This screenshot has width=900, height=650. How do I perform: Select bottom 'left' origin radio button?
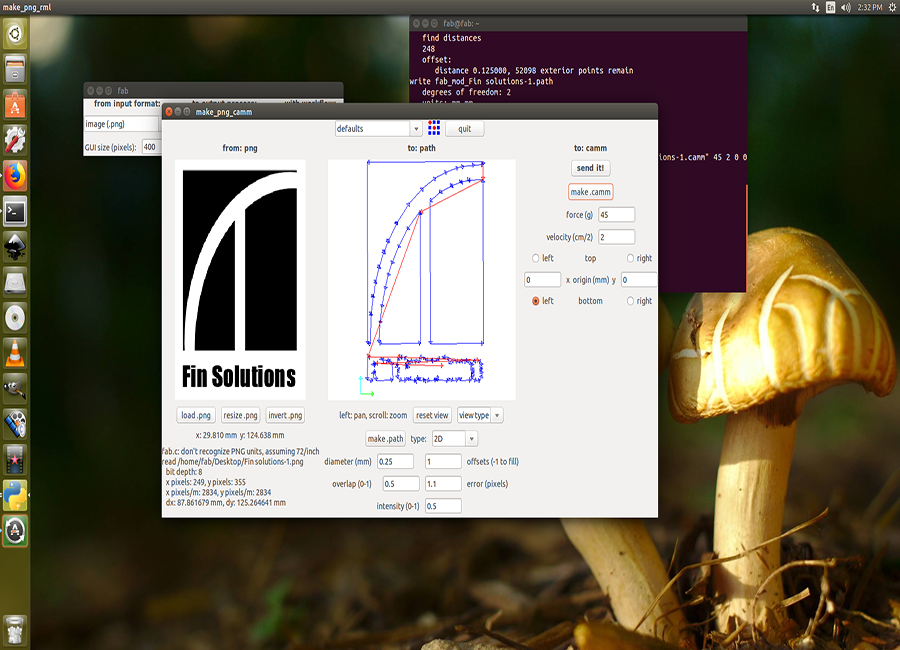tap(536, 301)
